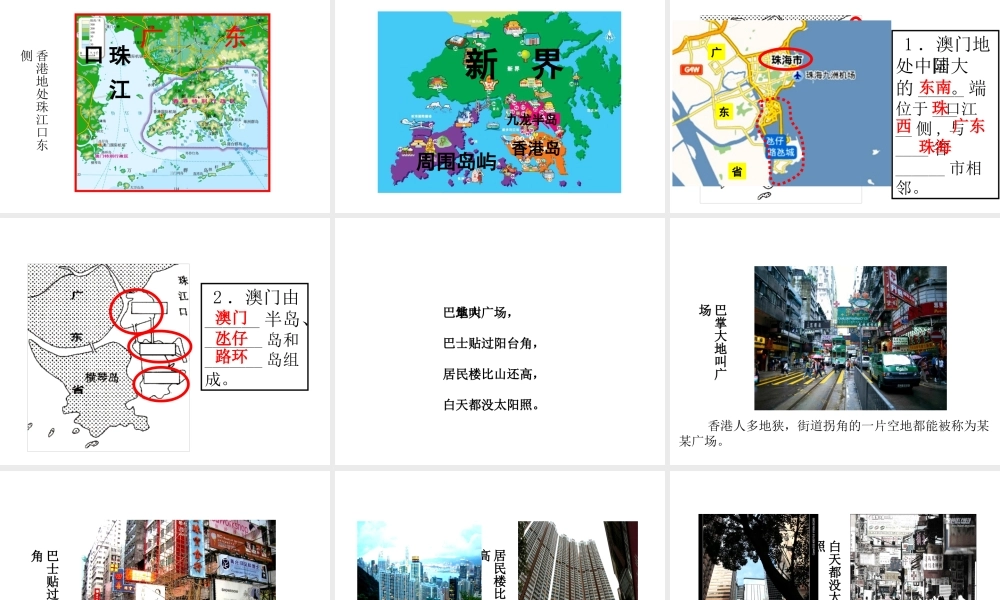Select the Hong Kong street photo with green van

point(850,338)
